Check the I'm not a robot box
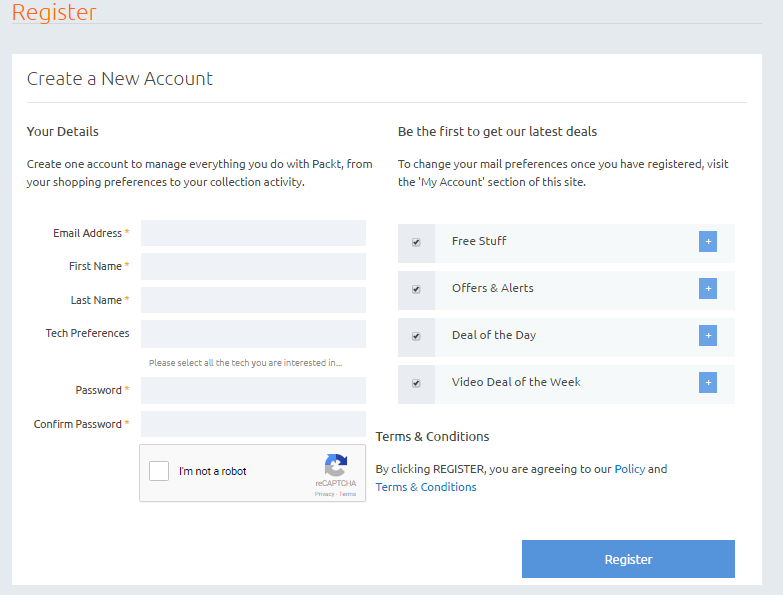Viewport: 783px width, 595px height. pyautogui.click(x=159, y=471)
